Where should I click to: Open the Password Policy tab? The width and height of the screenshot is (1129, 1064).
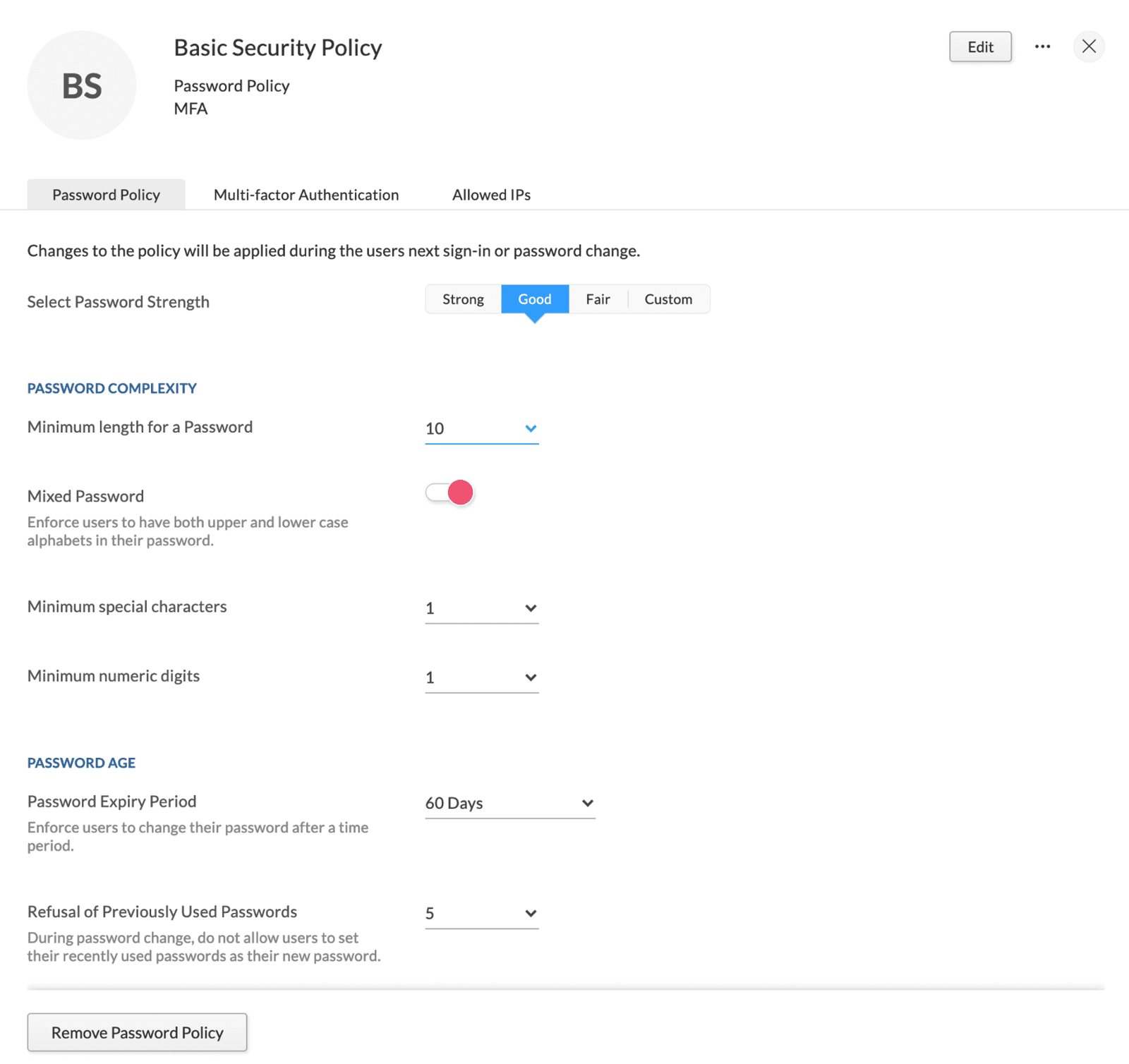tap(107, 195)
